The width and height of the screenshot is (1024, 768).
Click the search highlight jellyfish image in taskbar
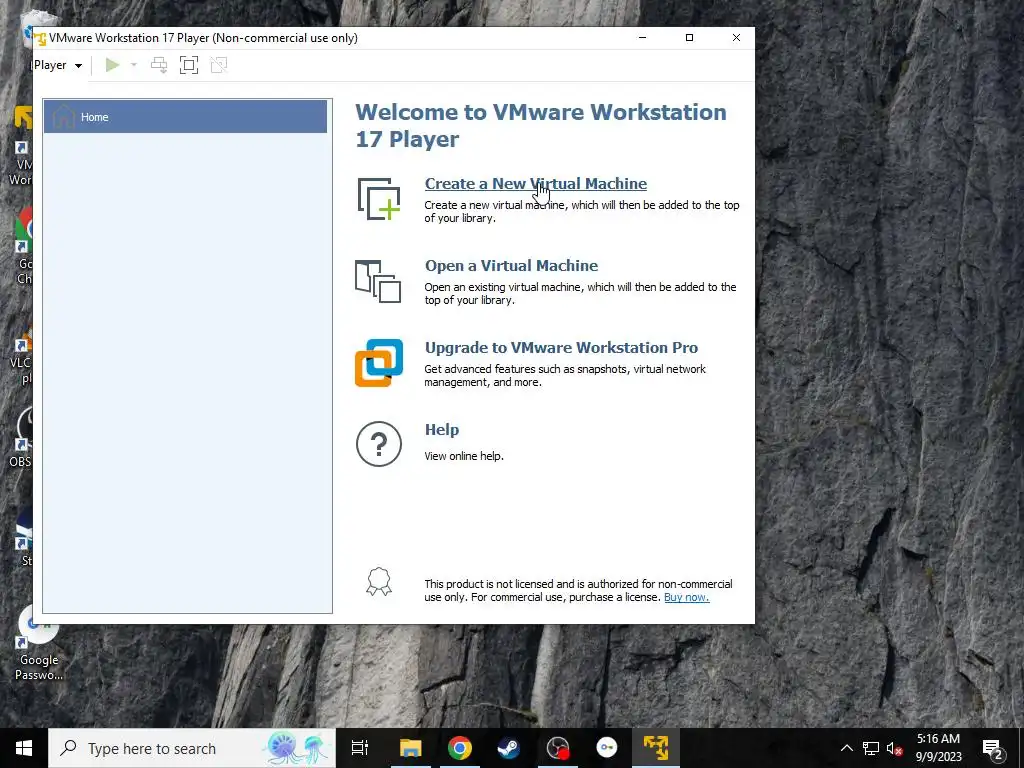tap(298, 748)
